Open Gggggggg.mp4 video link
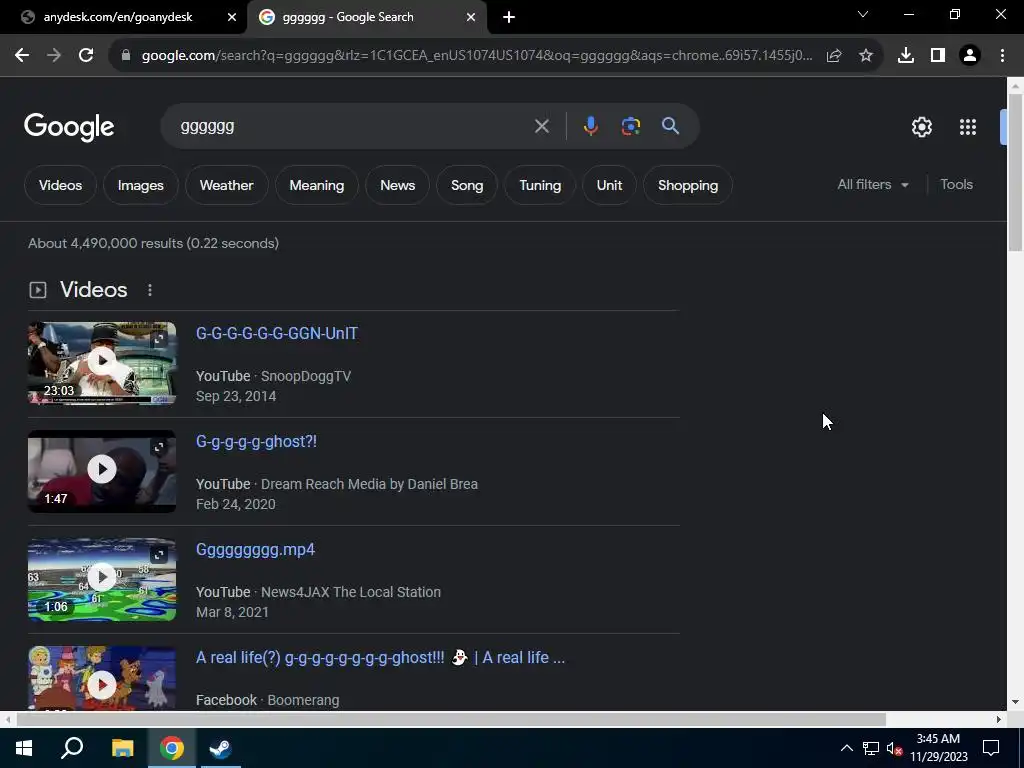The width and height of the screenshot is (1024, 768). [255, 550]
